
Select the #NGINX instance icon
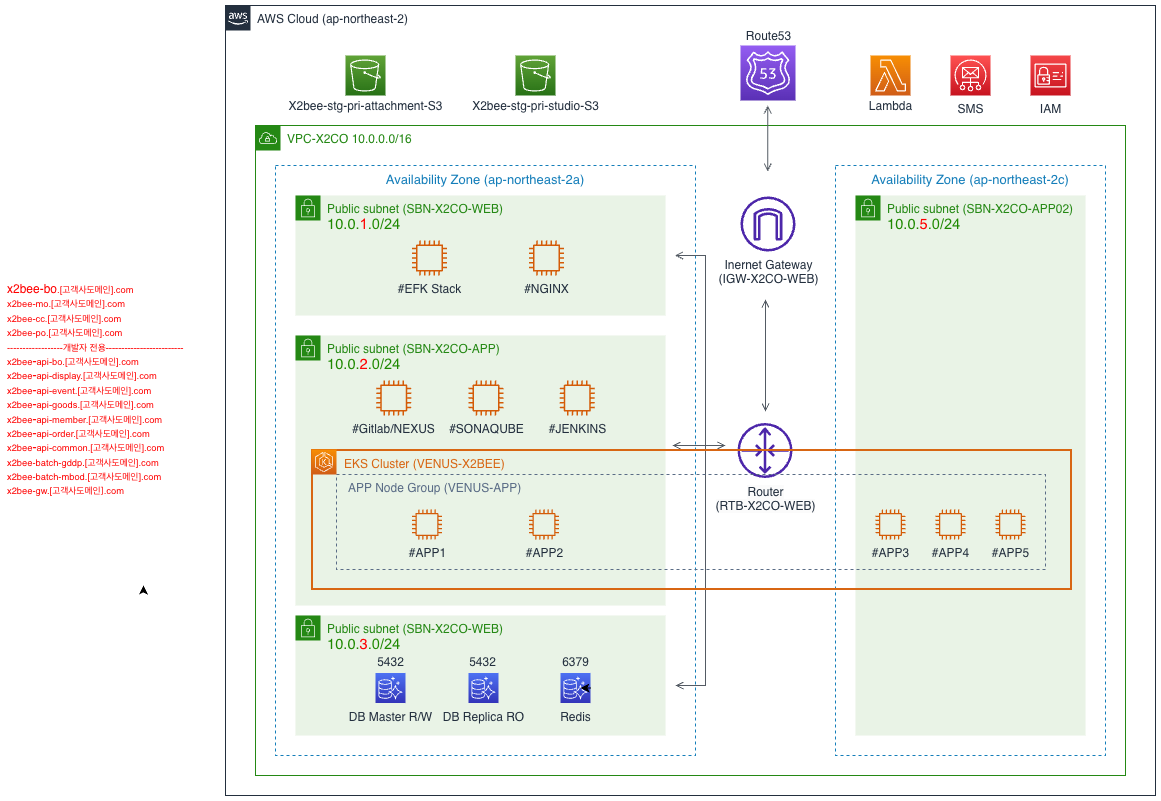(x=545, y=258)
